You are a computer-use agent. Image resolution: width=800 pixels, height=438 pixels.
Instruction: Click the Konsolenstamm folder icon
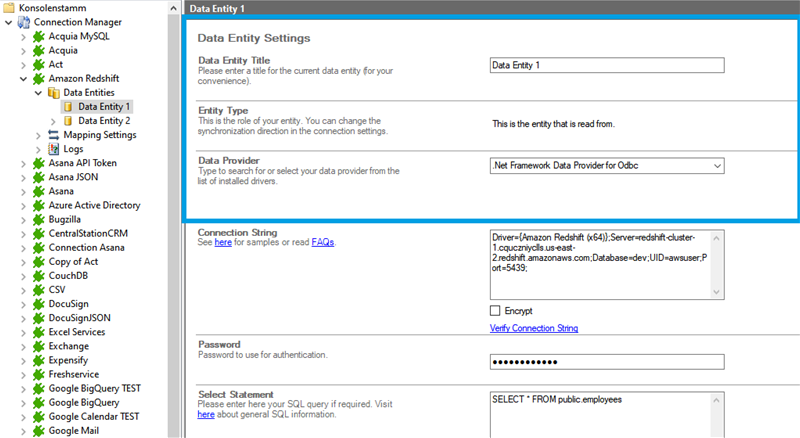[9, 7]
